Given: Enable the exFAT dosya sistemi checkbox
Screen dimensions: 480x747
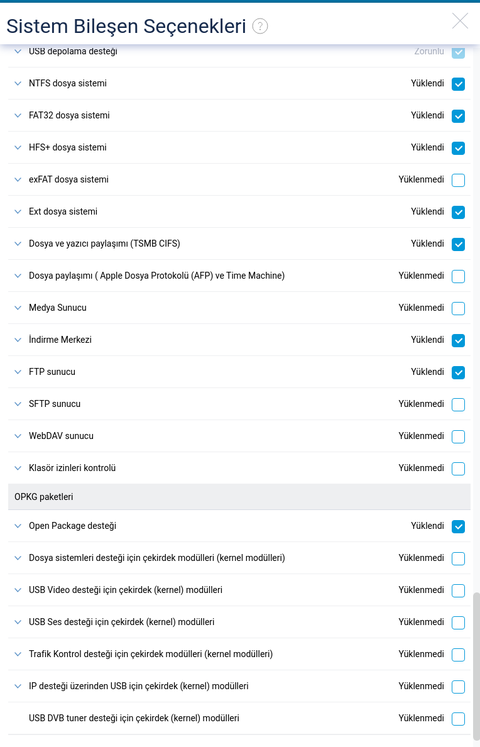Looking at the screenshot, I should (x=458, y=180).
